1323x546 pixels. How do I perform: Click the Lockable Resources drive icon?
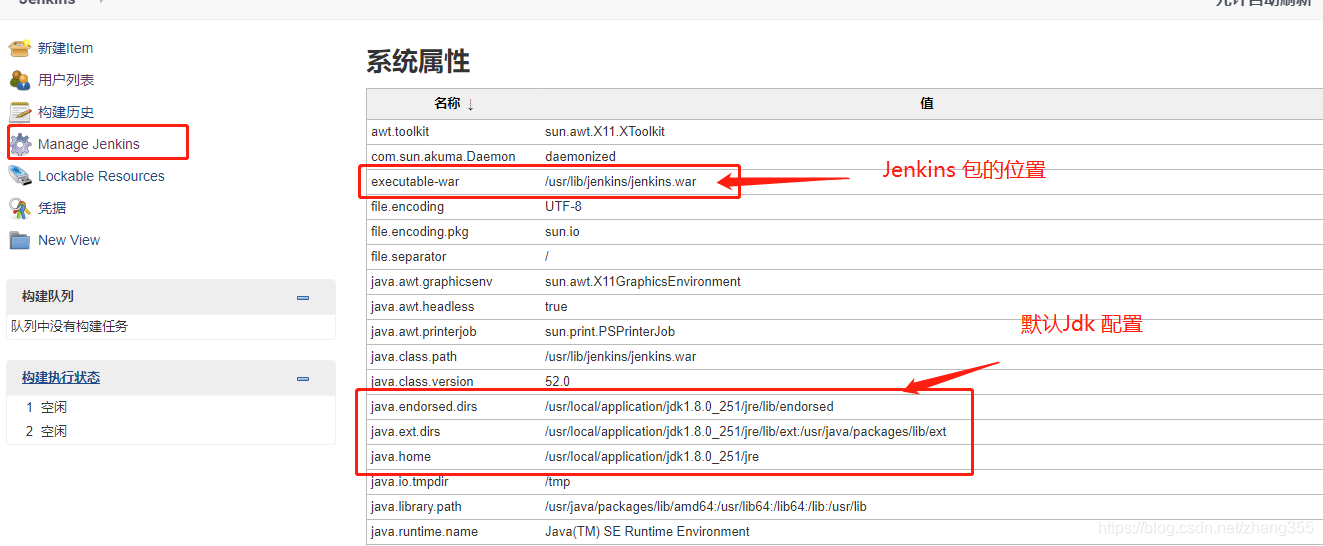click(20, 176)
